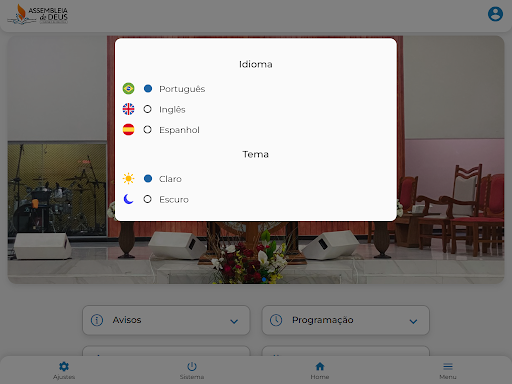Click the moon icon beside Escuro

[128, 199]
